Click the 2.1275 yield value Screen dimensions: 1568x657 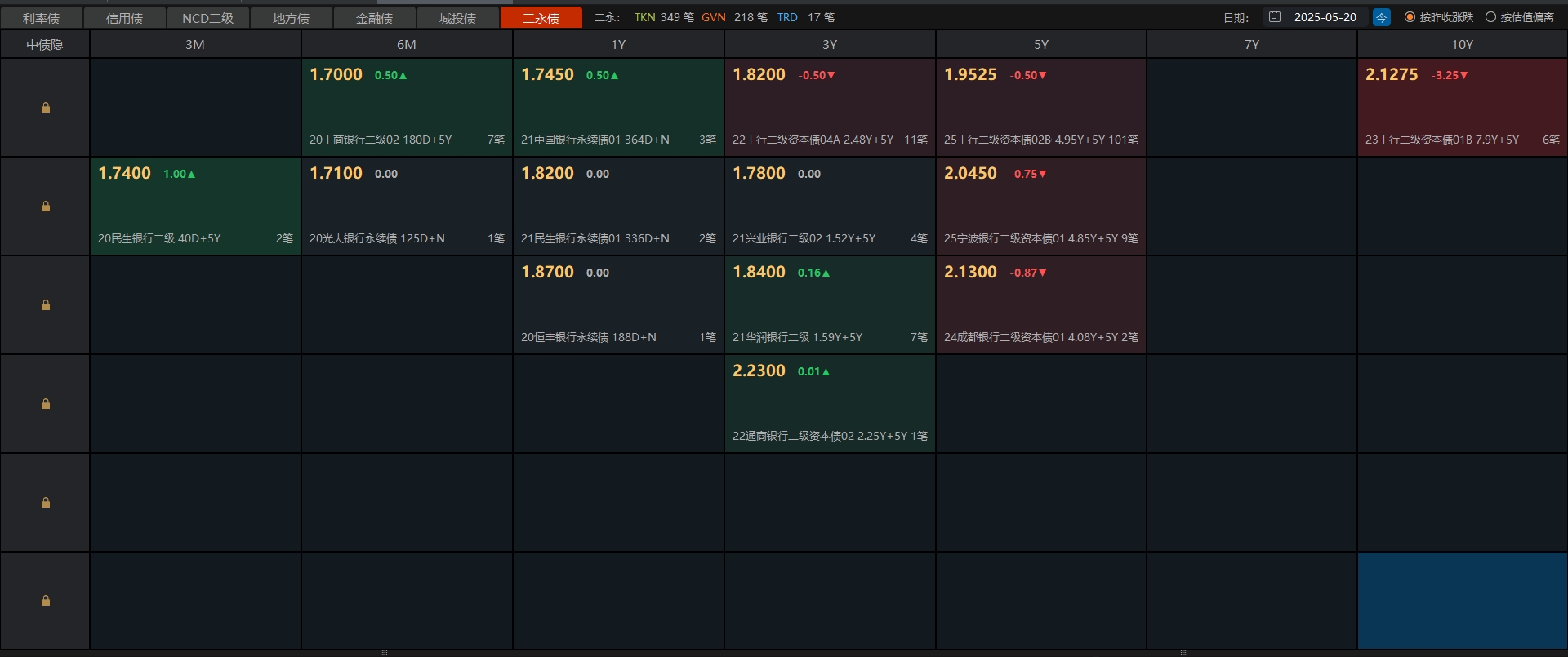coord(1392,74)
